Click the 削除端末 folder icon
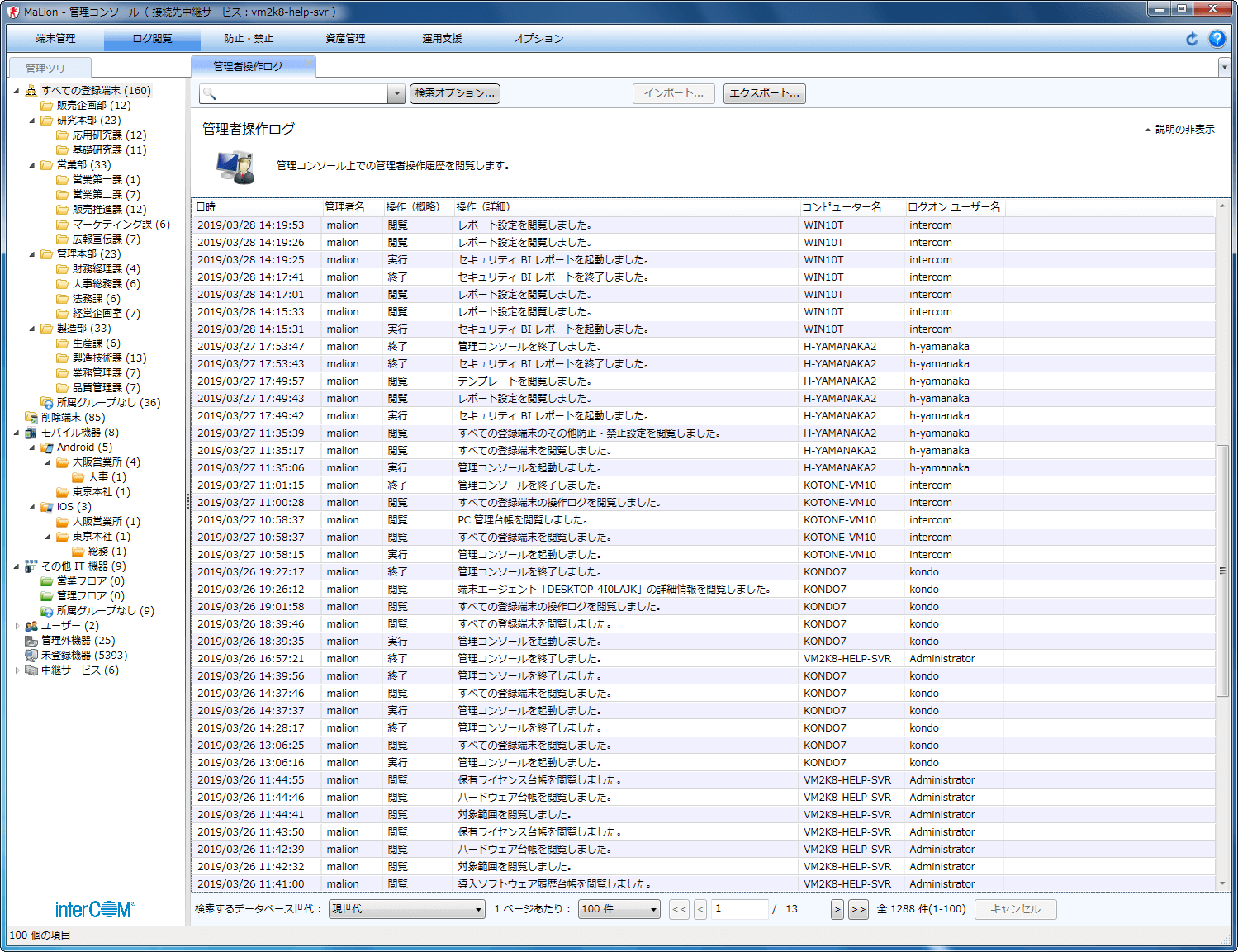 click(x=31, y=418)
